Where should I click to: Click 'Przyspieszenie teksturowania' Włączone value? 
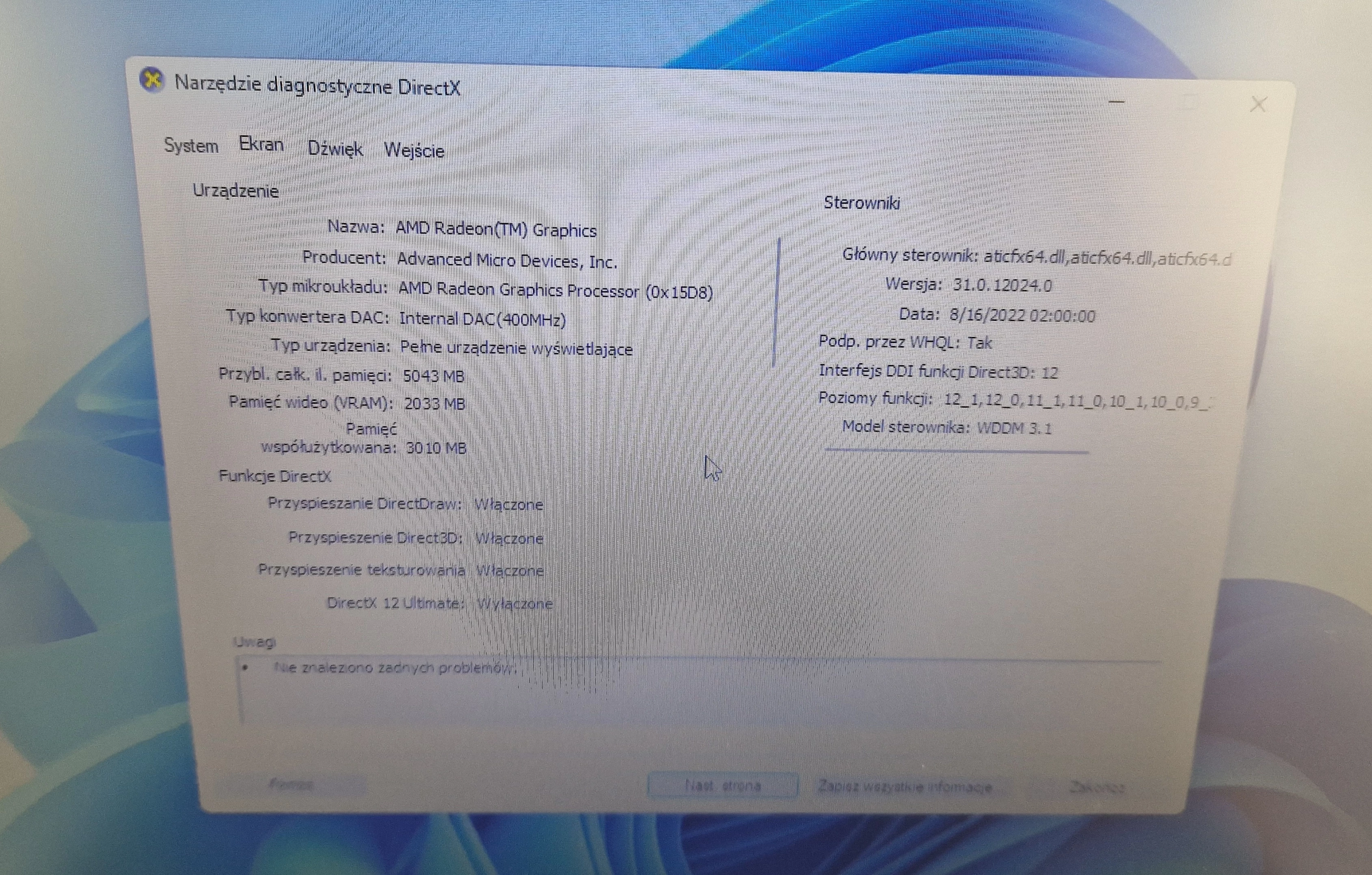[509, 570]
